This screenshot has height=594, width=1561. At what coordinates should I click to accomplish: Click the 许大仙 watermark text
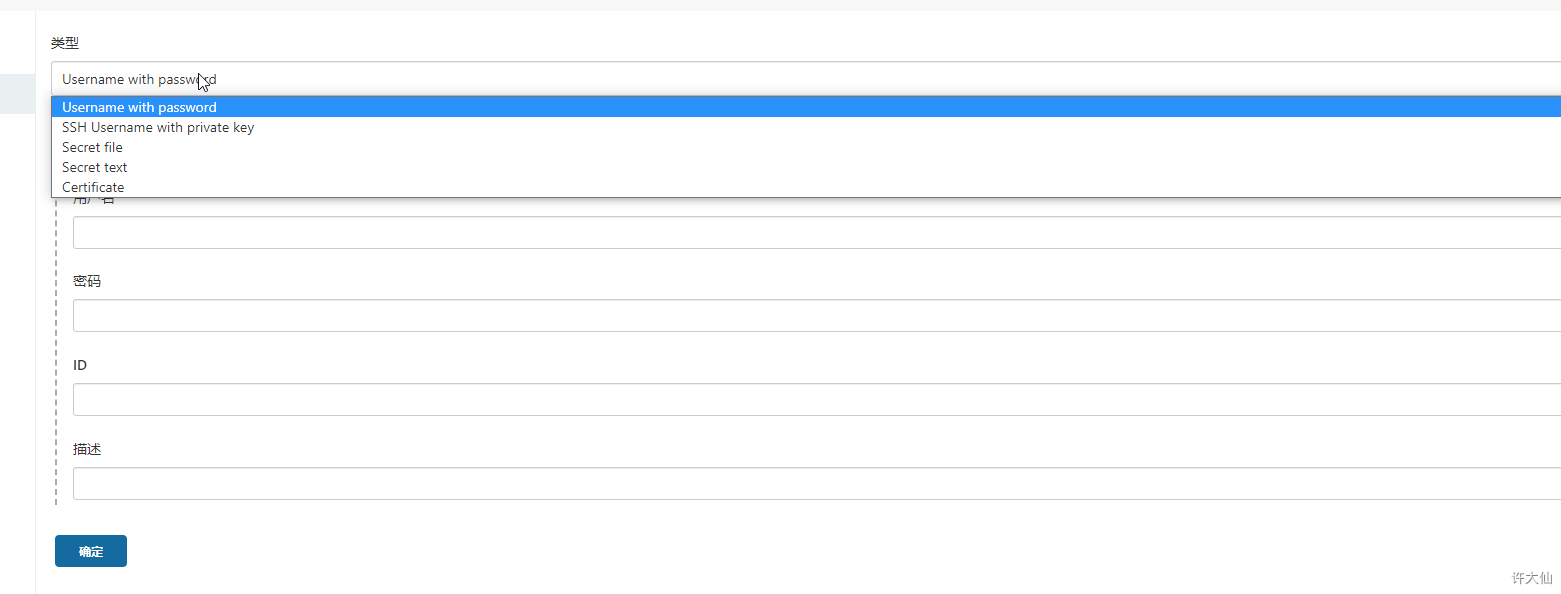pos(1531,578)
